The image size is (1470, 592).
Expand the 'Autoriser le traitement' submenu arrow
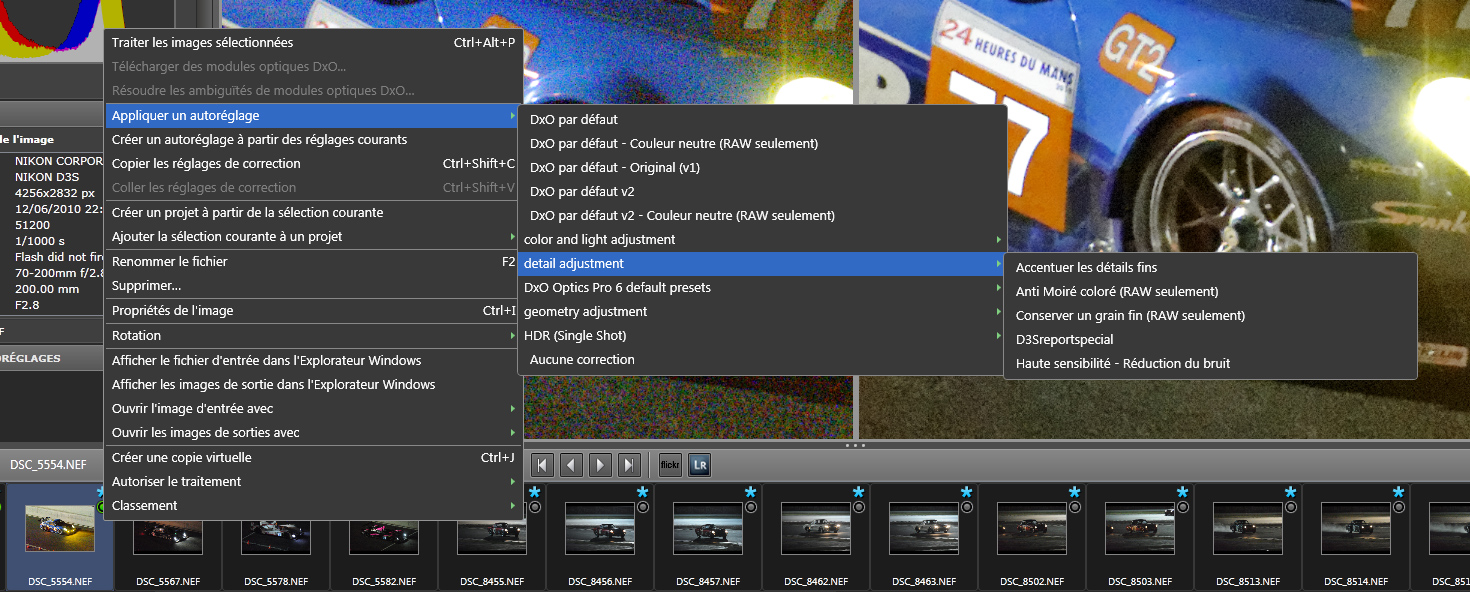point(513,482)
